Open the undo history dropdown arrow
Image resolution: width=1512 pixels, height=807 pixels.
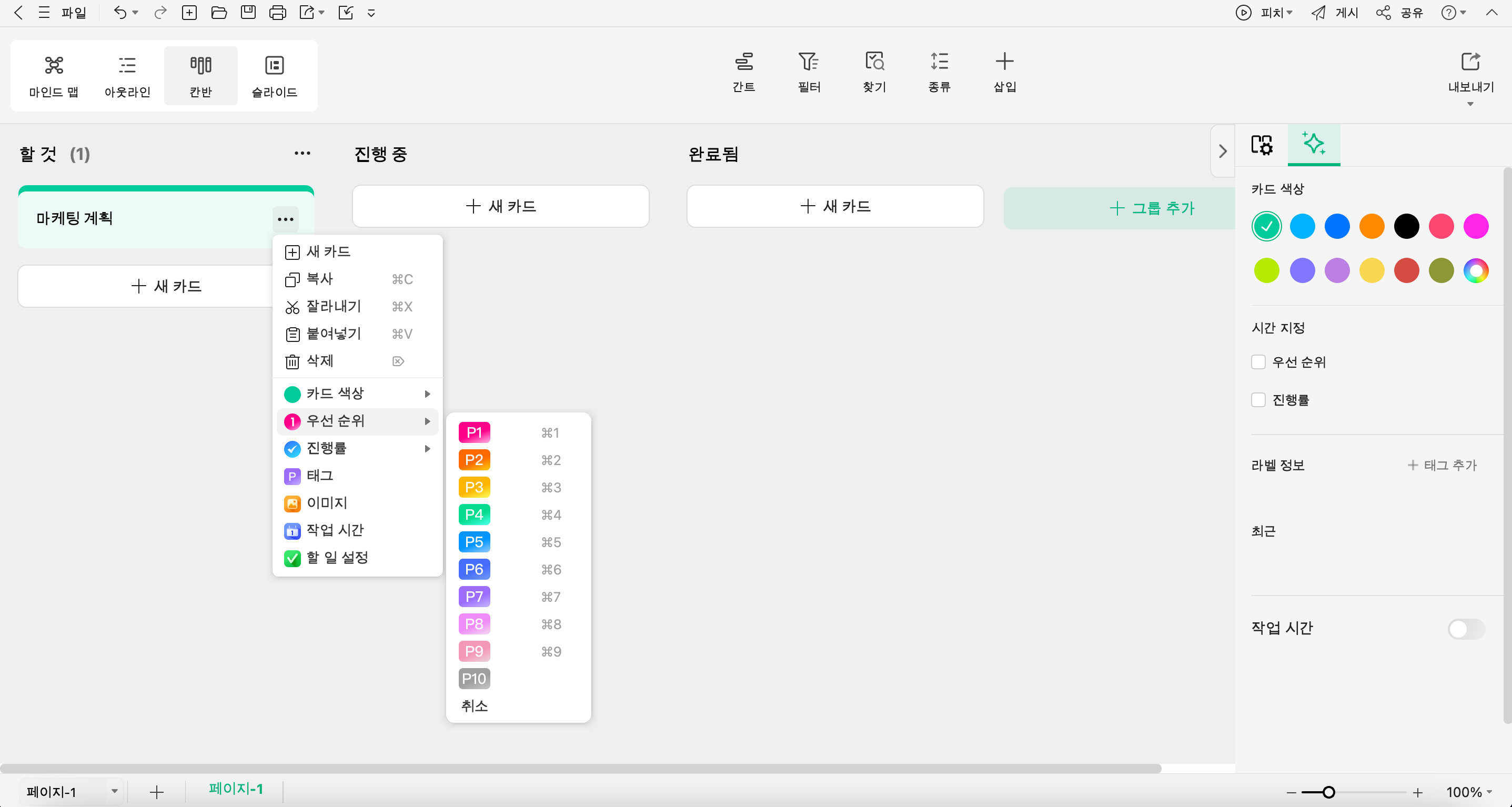click(136, 12)
